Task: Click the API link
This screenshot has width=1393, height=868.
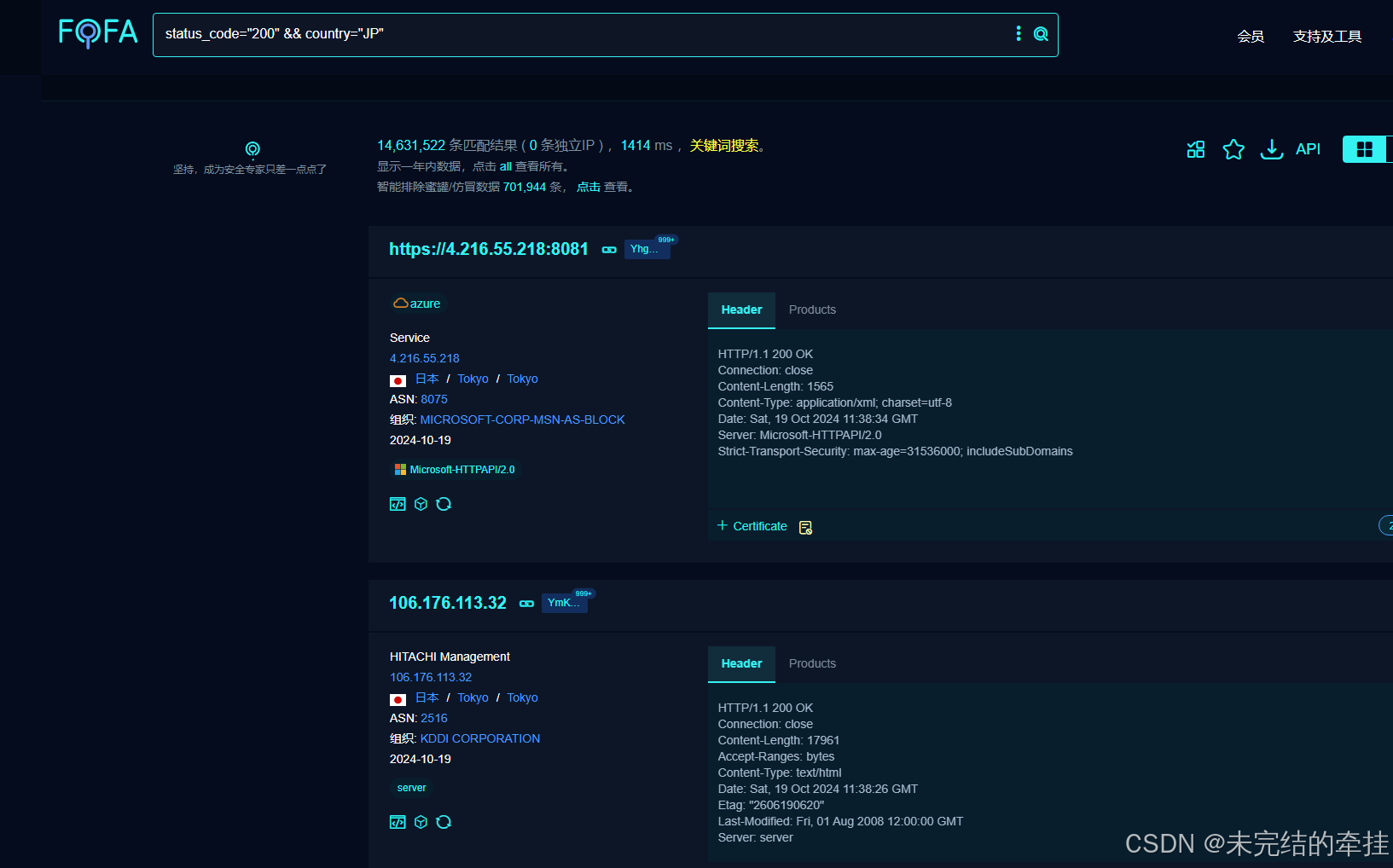Action: [x=1308, y=149]
